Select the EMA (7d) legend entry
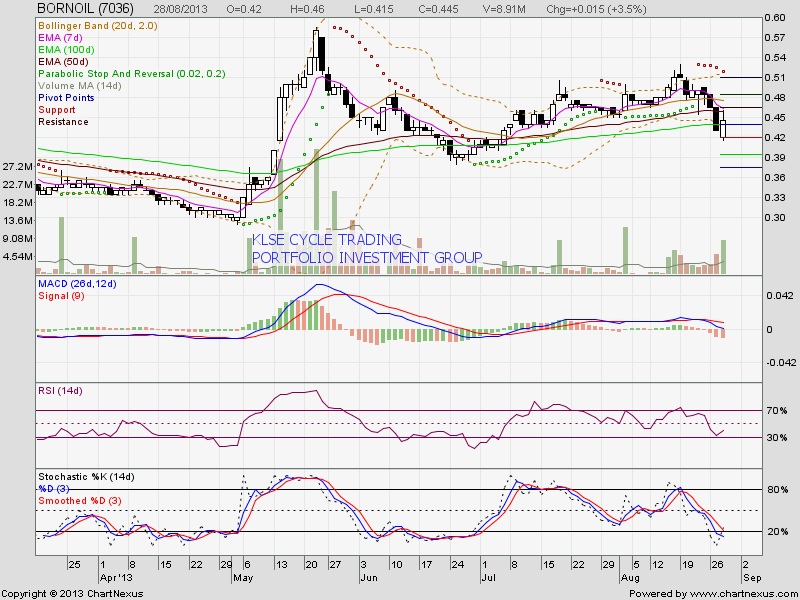 coord(60,38)
